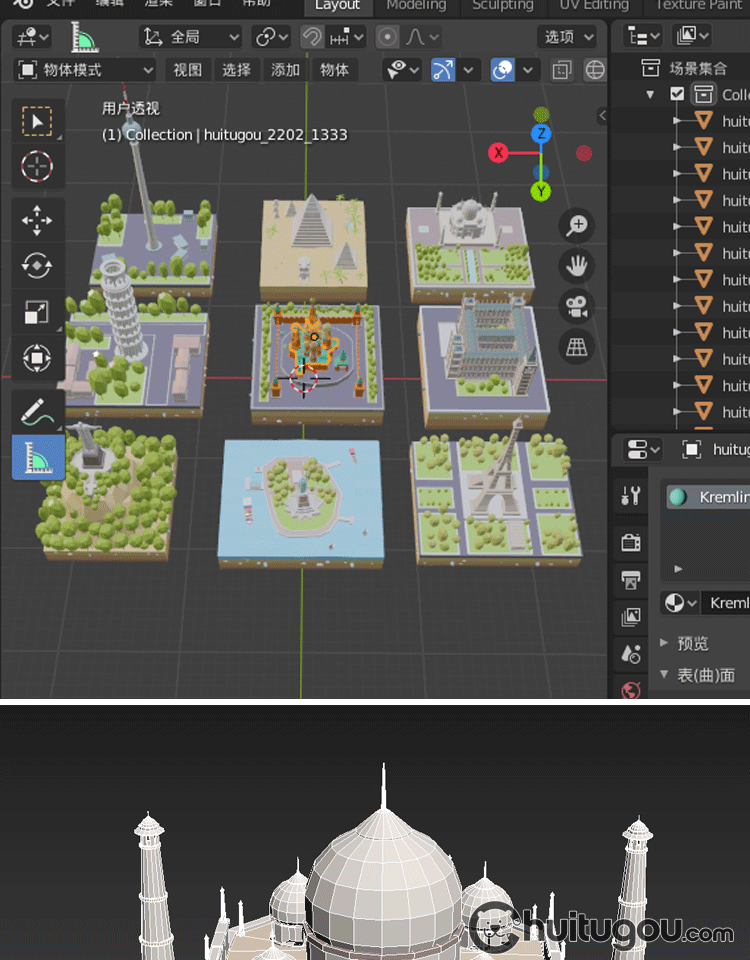
Task: Toggle show overlays button
Action: coord(502,70)
